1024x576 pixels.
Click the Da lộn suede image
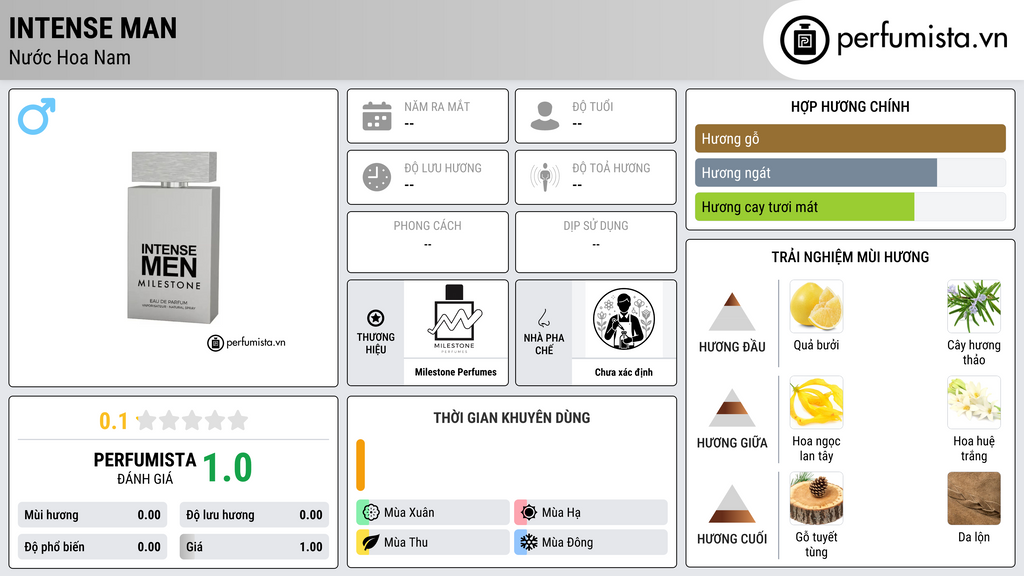click(x=974, y=498)
